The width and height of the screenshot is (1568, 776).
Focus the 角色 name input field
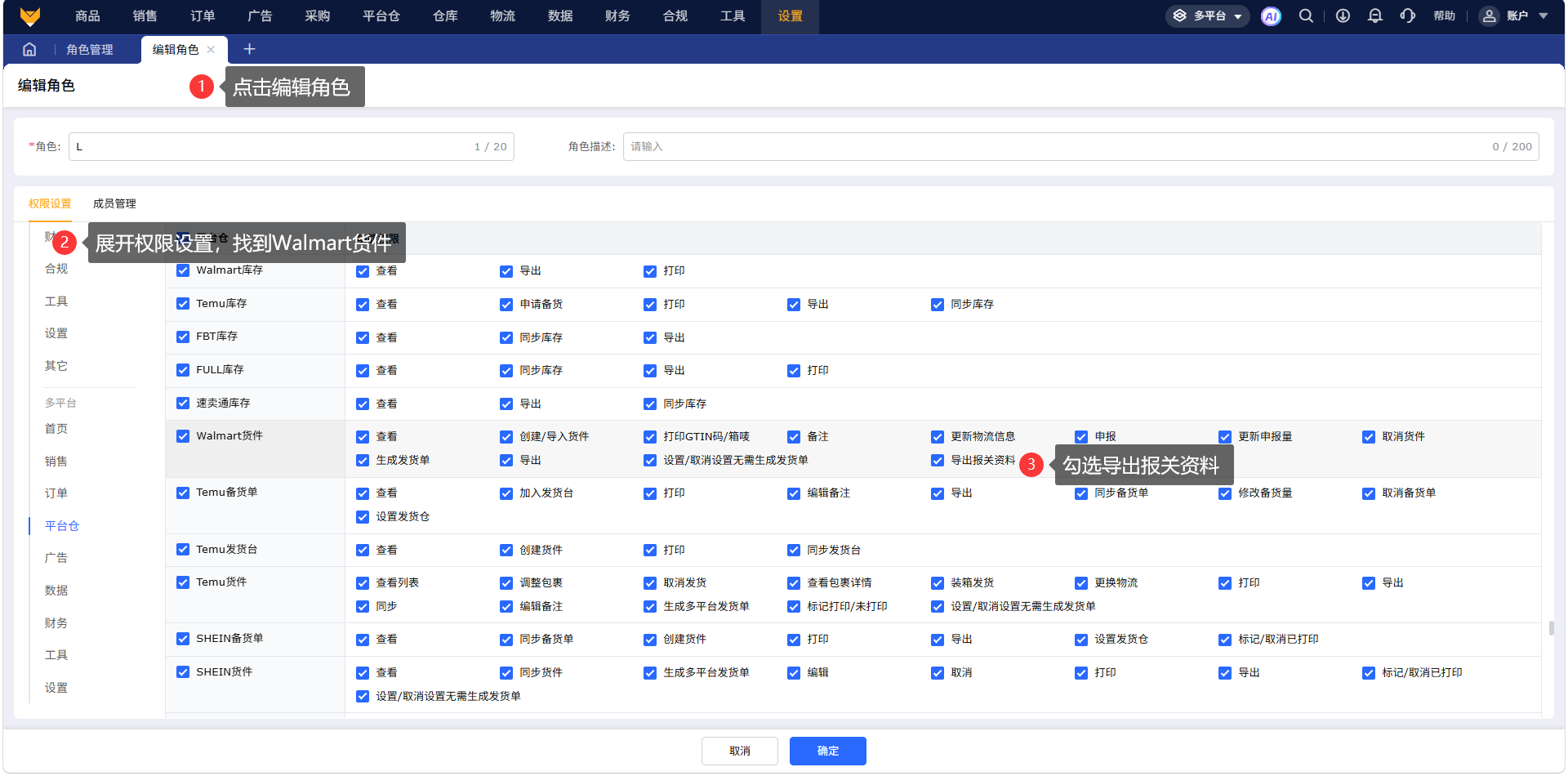tap(292, 147)
